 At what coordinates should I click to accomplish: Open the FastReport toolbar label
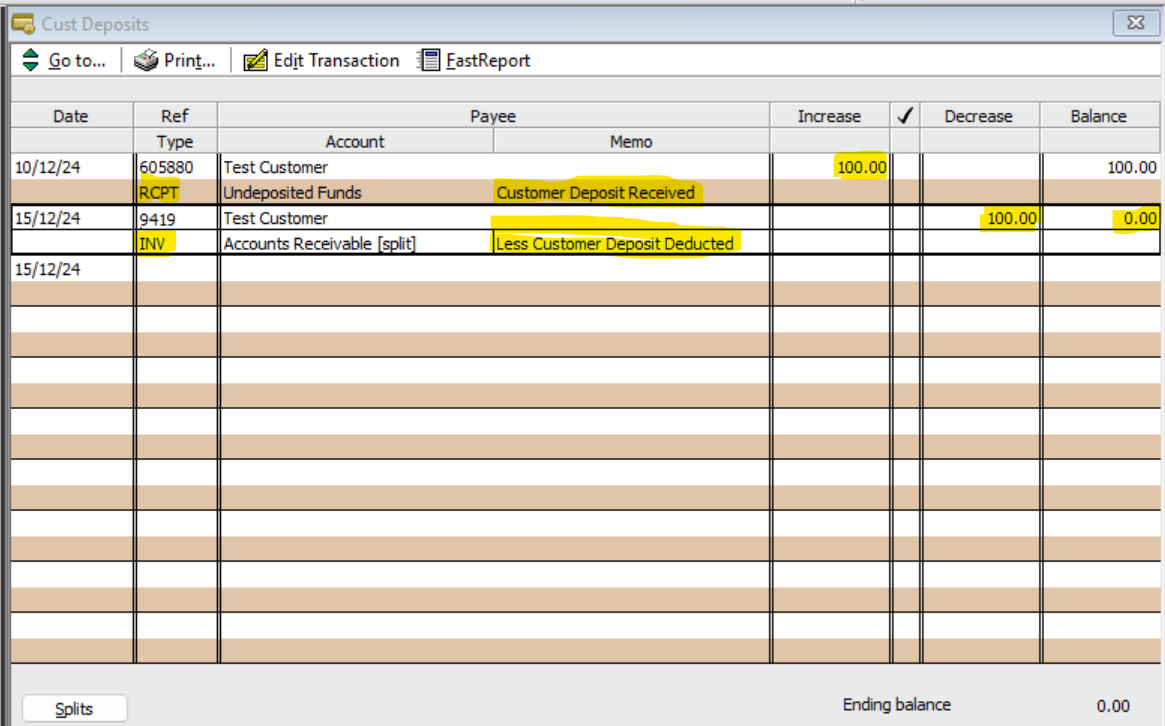tap(488, 61)
